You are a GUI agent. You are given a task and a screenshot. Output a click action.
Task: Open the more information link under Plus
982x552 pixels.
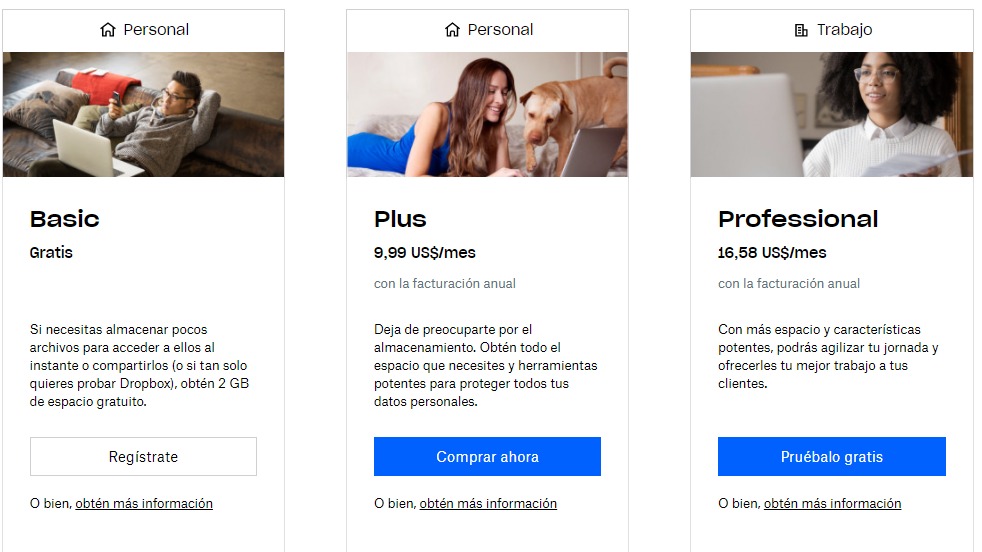(x=488, y=504)
